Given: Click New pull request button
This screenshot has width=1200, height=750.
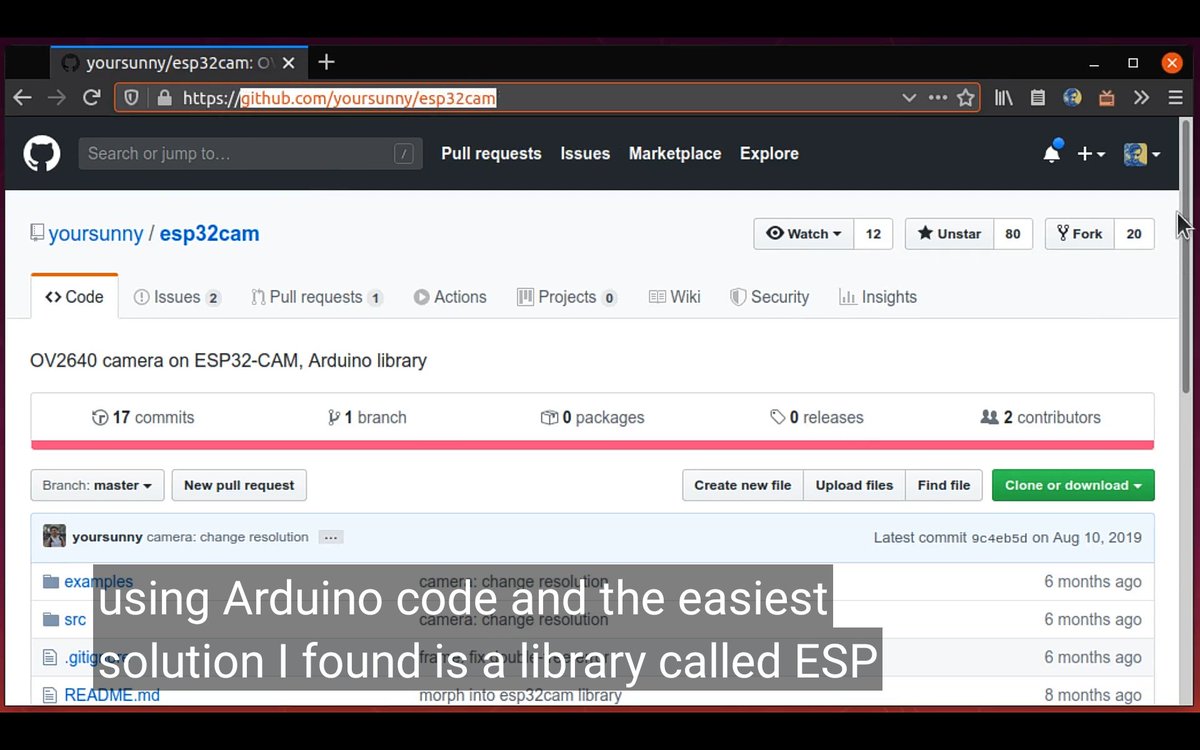Looking at the screenshot, I should point(239,485).
